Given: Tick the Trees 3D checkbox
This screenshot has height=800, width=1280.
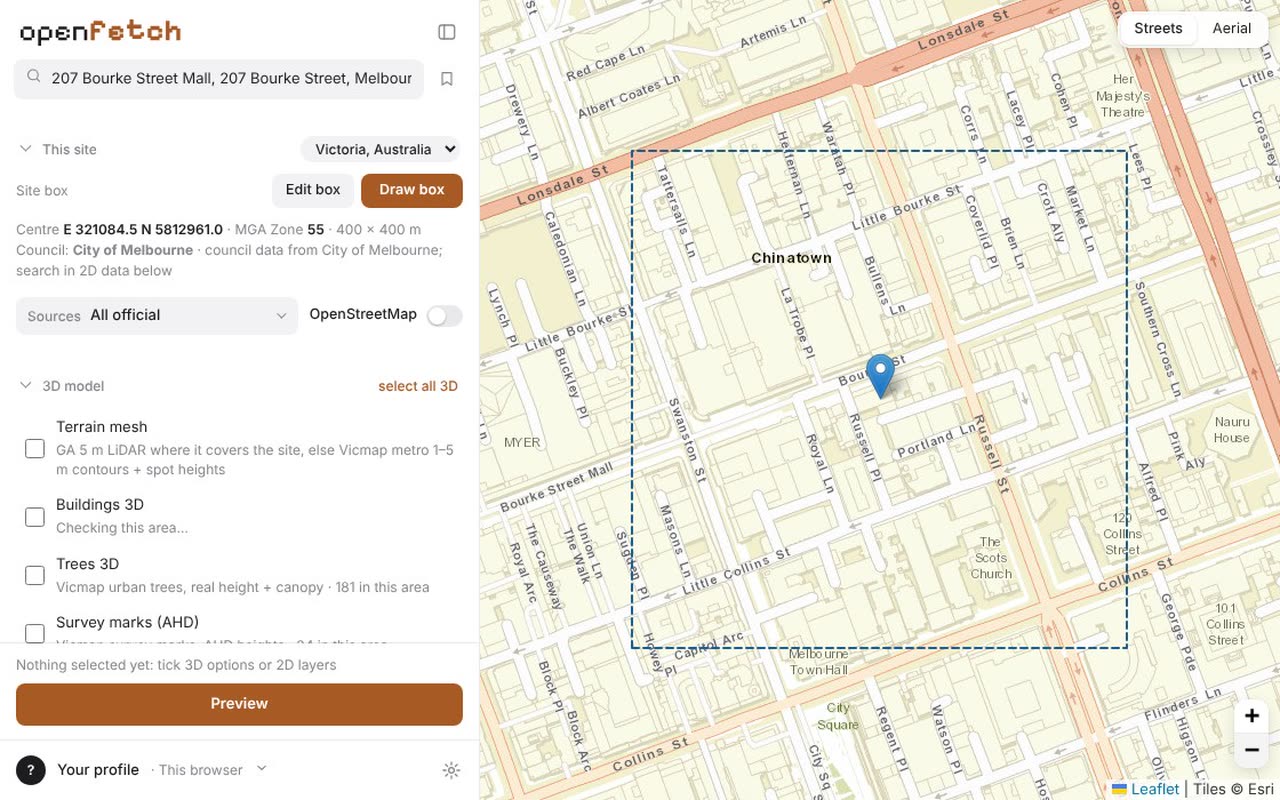Looking at the screenshot, I should point(35,575).
